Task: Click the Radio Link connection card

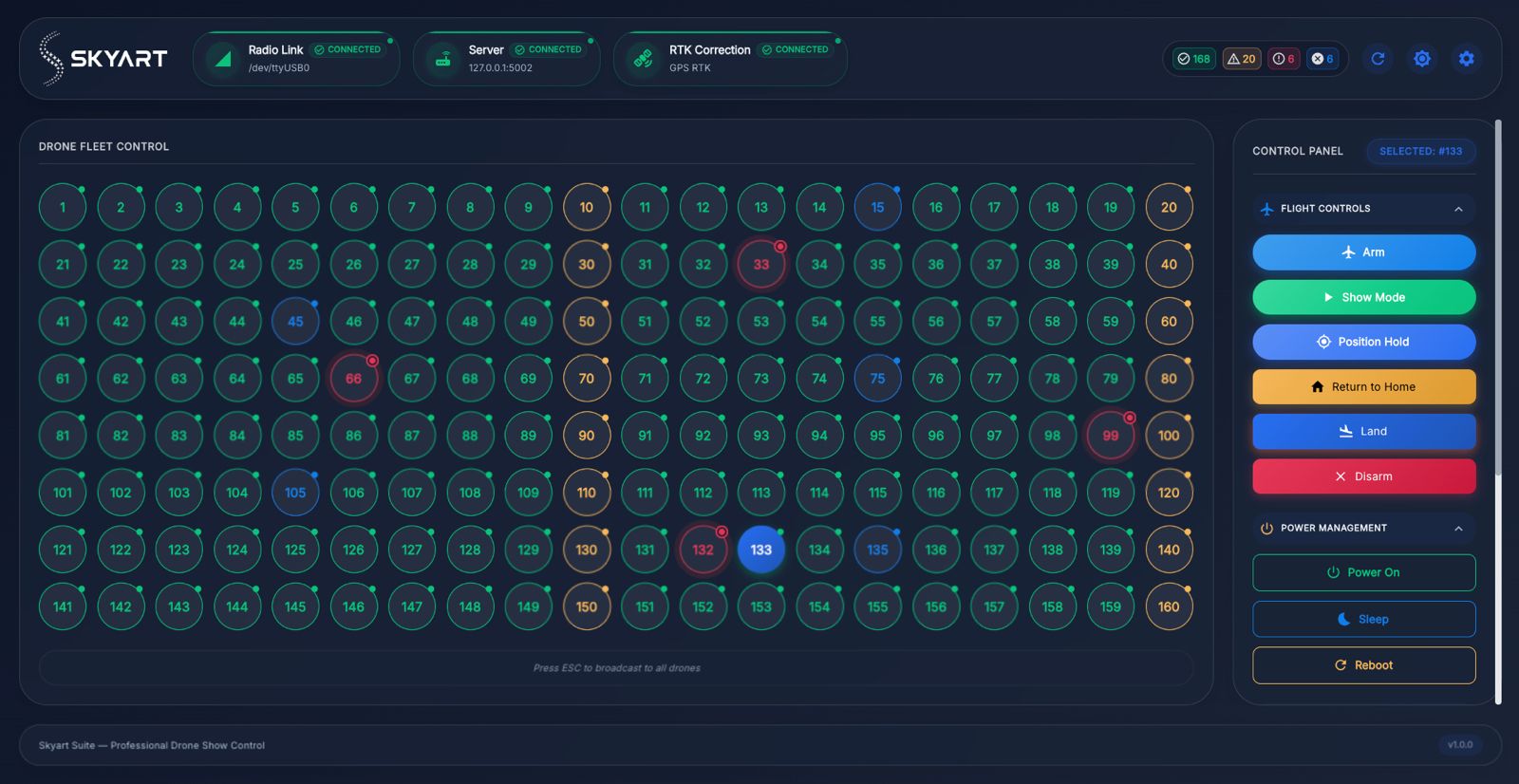Action: 296,59
